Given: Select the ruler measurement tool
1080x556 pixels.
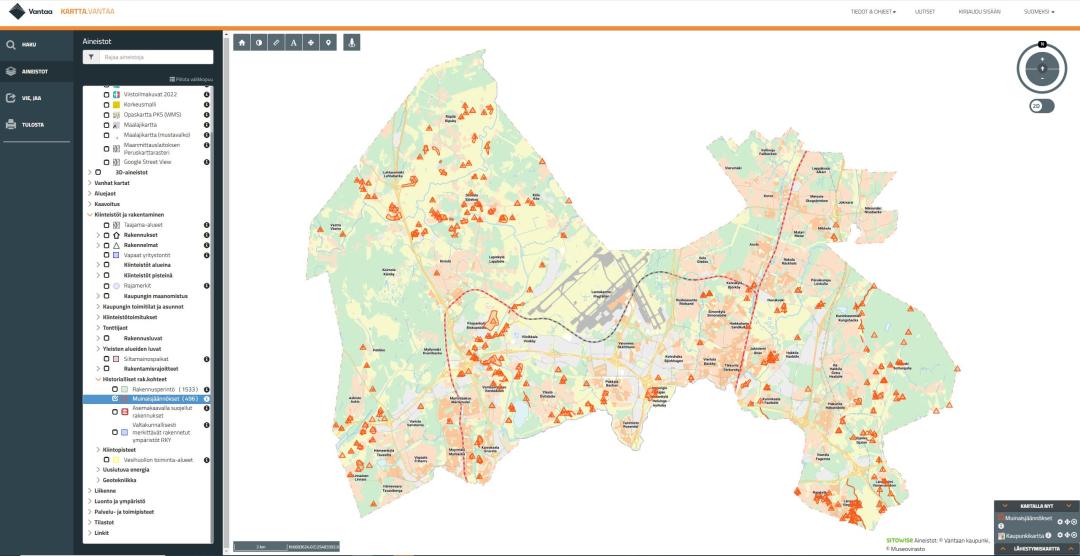Looking at the screenshot, I should tap(276, 43).
